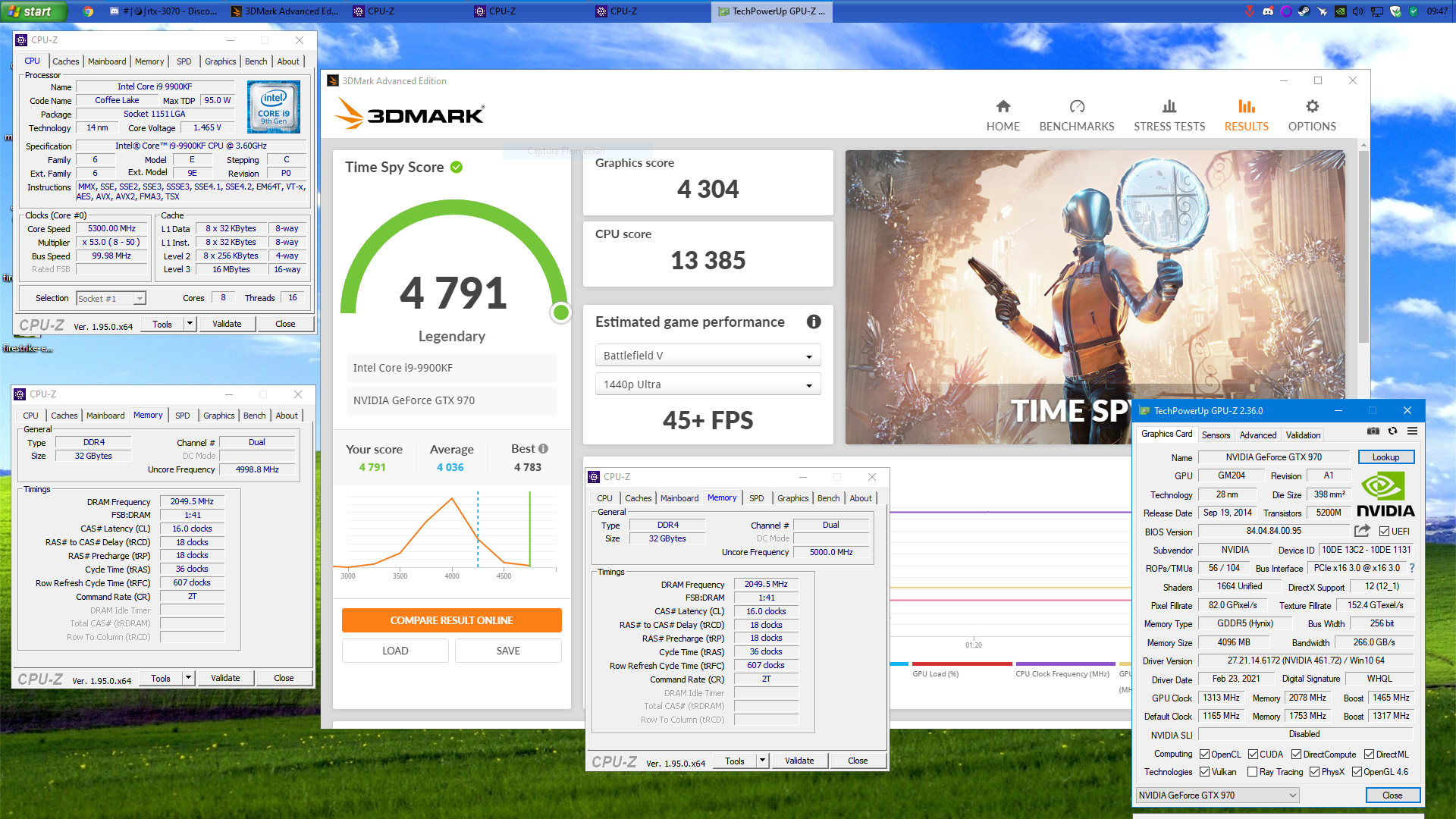
Task: Click the BIOS export share icon in GPU-Z
Action: 1363,531
